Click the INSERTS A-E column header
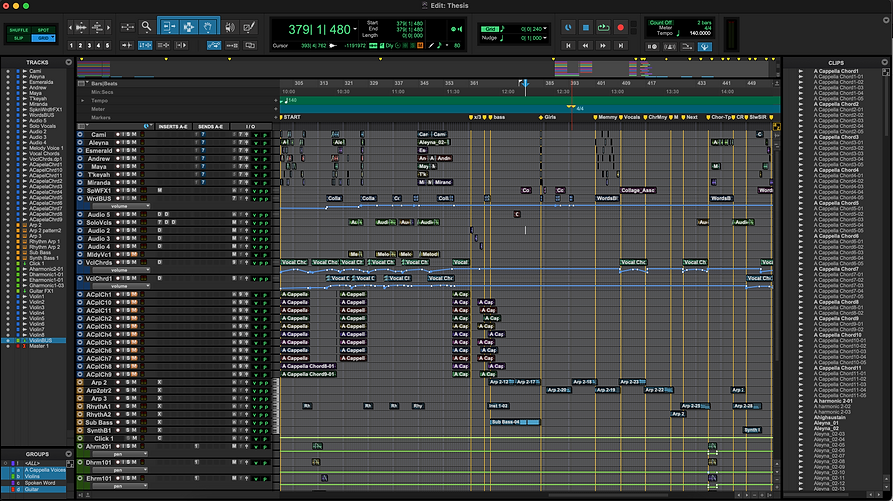Screen dimensions: 893x501 (x=173, y=126)
